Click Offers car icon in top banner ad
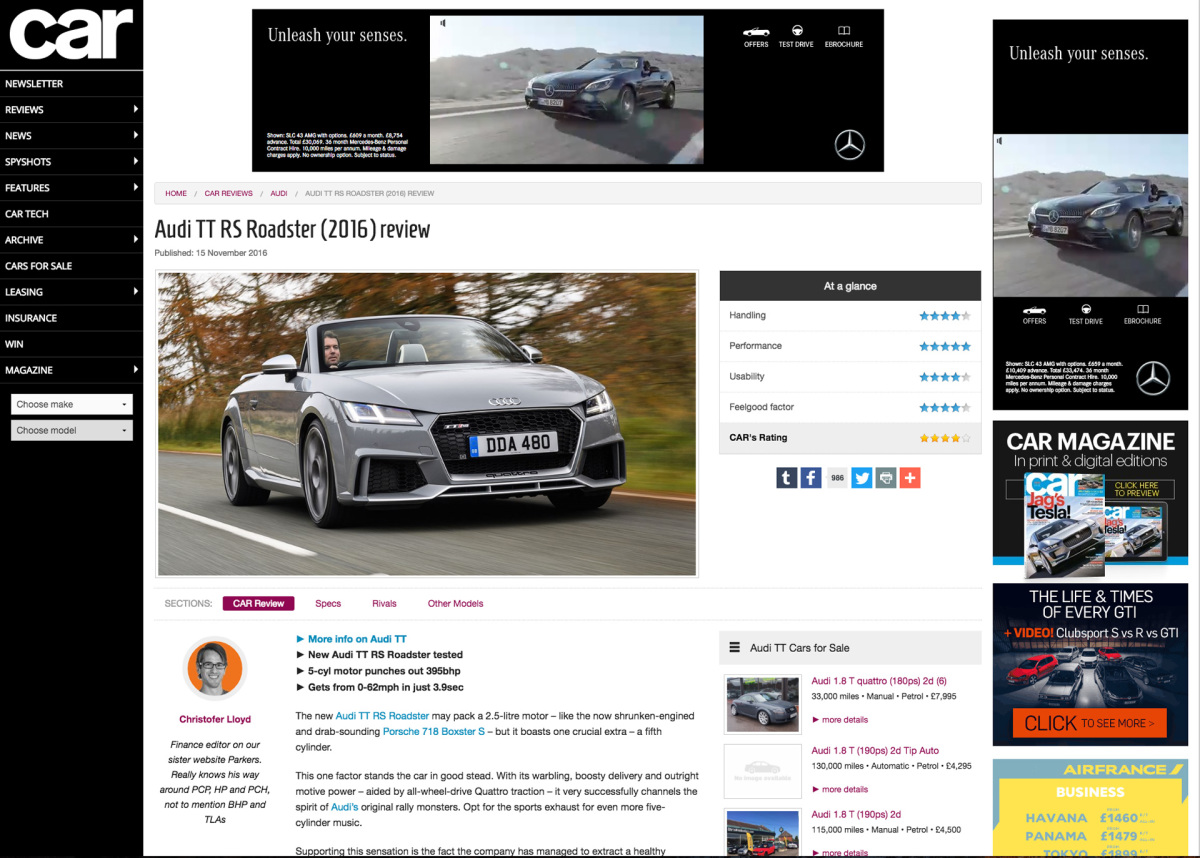1200x858 pixels. [x=756, y=37]
